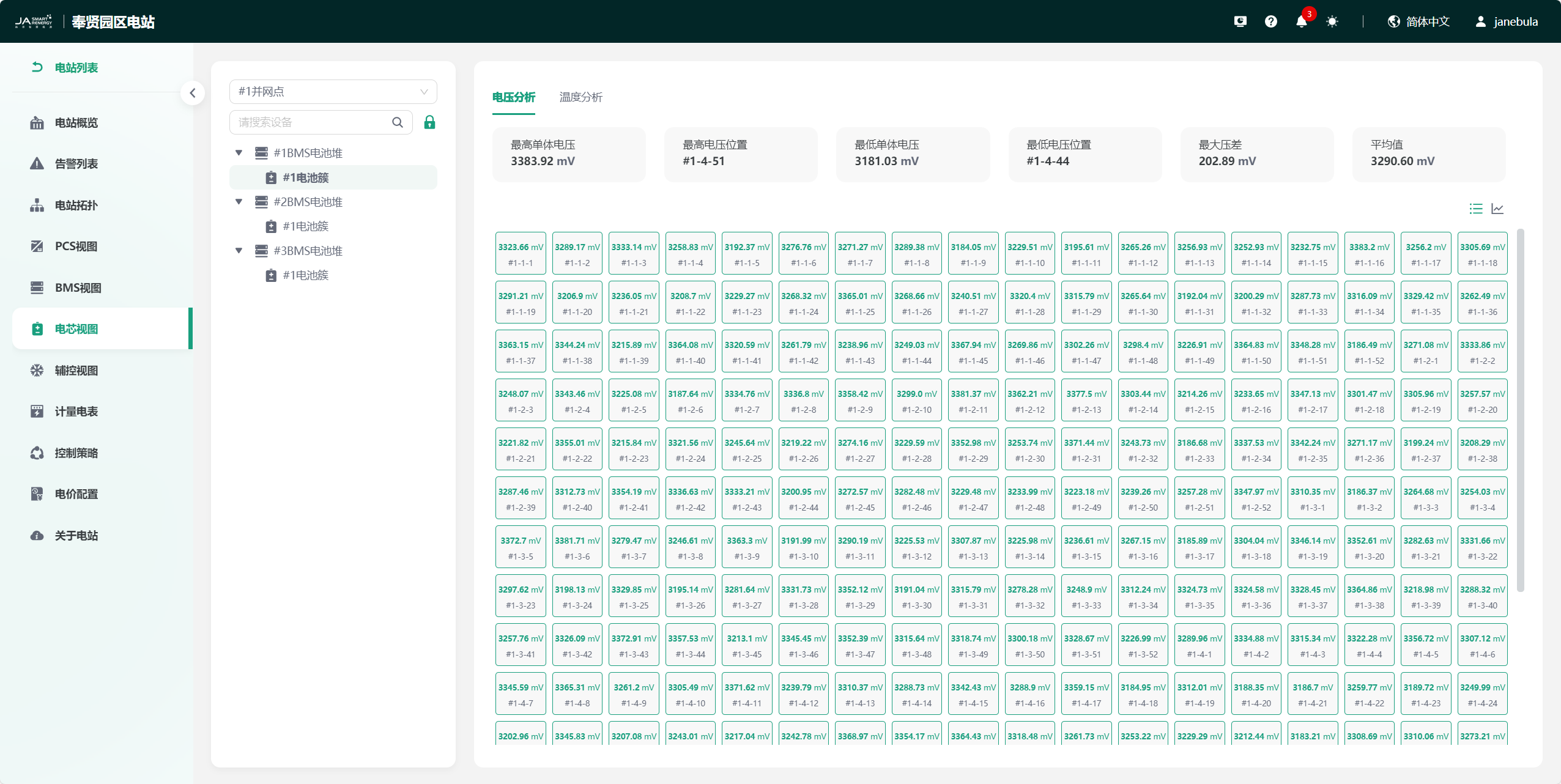Collapse the #1BMS电池堆 tree node
This screenshot has width=1561, height=784.
tap(239, 153)
